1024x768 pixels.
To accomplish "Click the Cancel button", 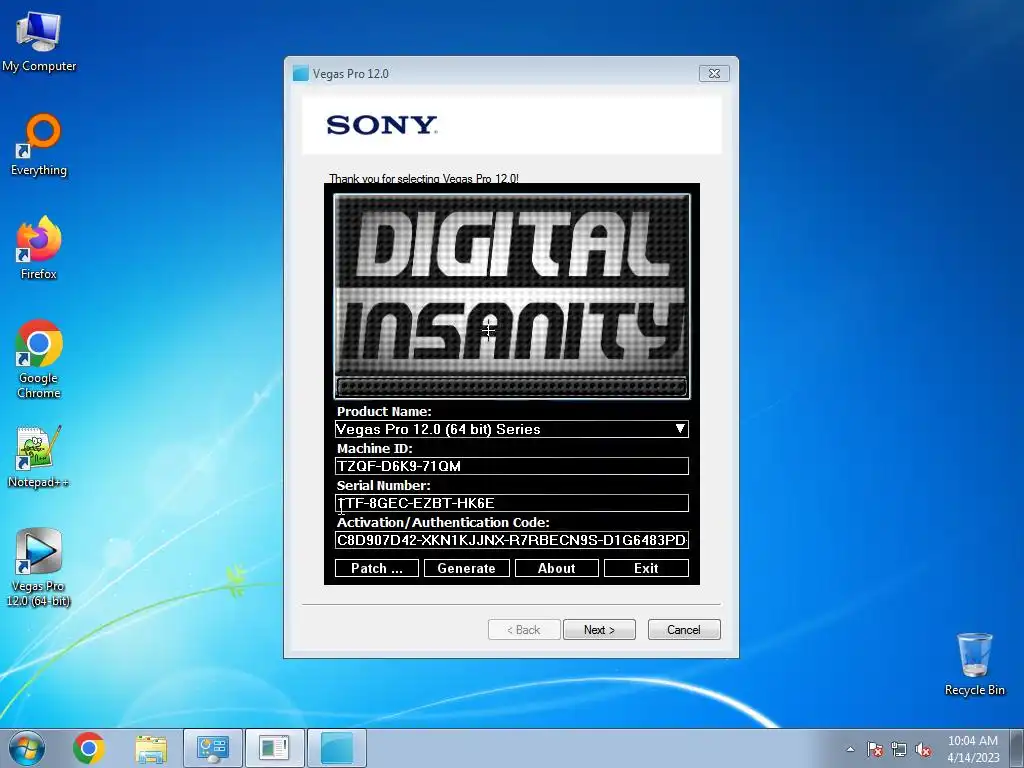I will [684, 630].
